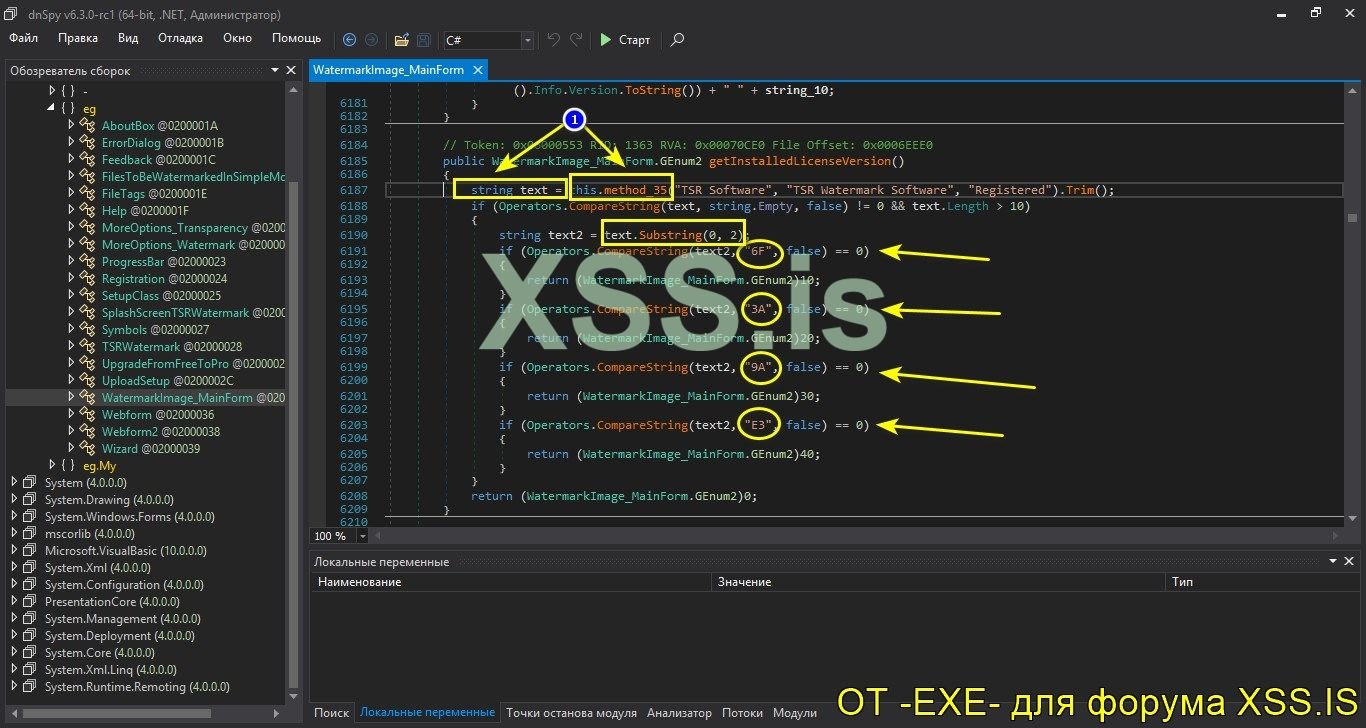Switch to Модули bottom tab
1366x728 pixels.
click(x=795, y=713)
